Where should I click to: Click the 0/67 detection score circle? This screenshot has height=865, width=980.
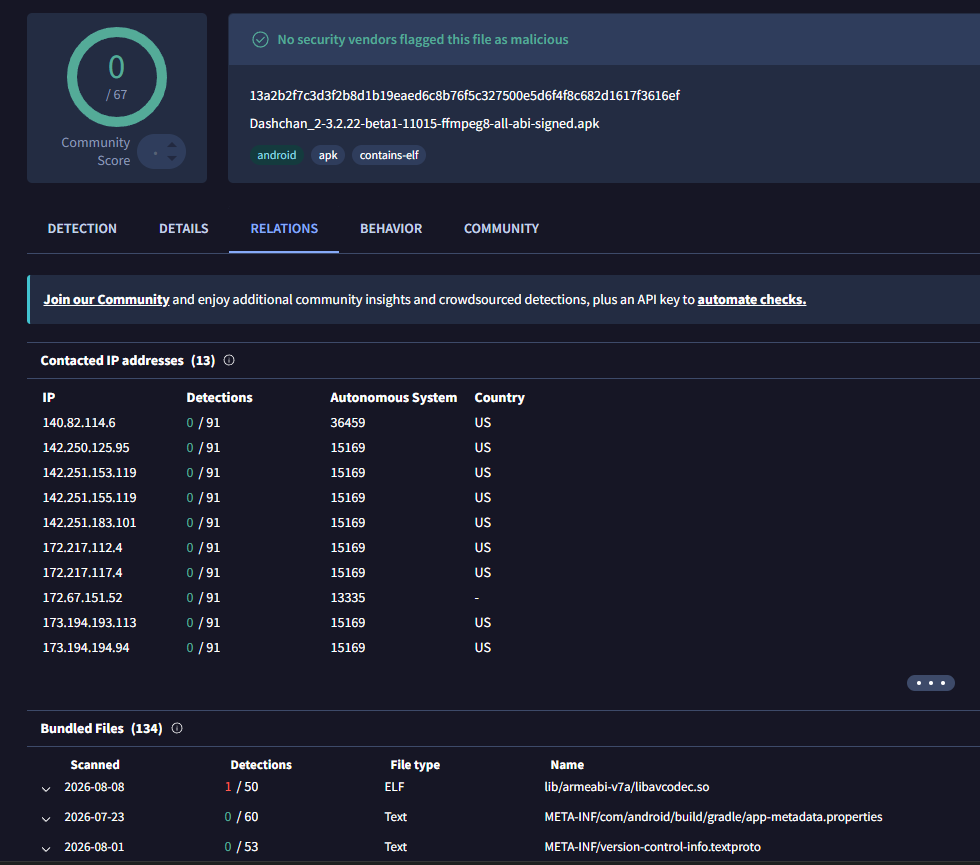(117, 77)
